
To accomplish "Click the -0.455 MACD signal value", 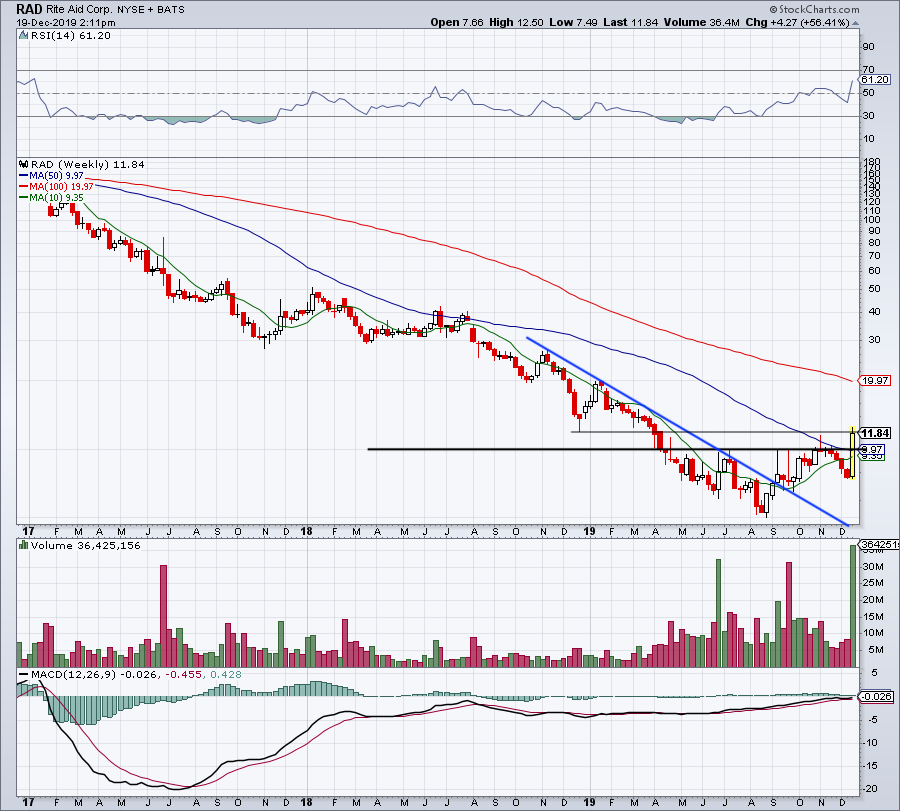I will [184, 675].
